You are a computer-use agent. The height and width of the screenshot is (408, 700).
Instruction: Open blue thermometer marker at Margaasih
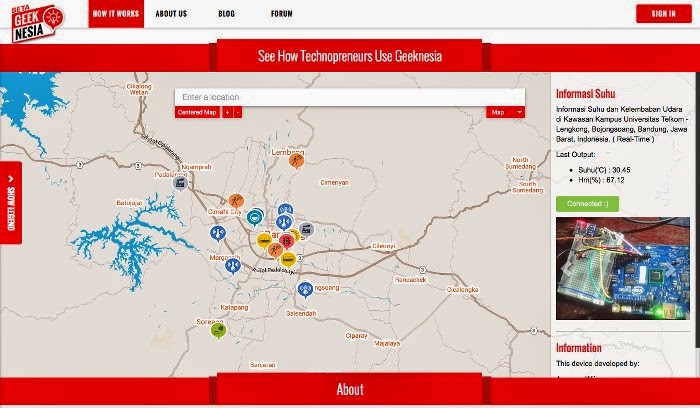pos(233,266)
